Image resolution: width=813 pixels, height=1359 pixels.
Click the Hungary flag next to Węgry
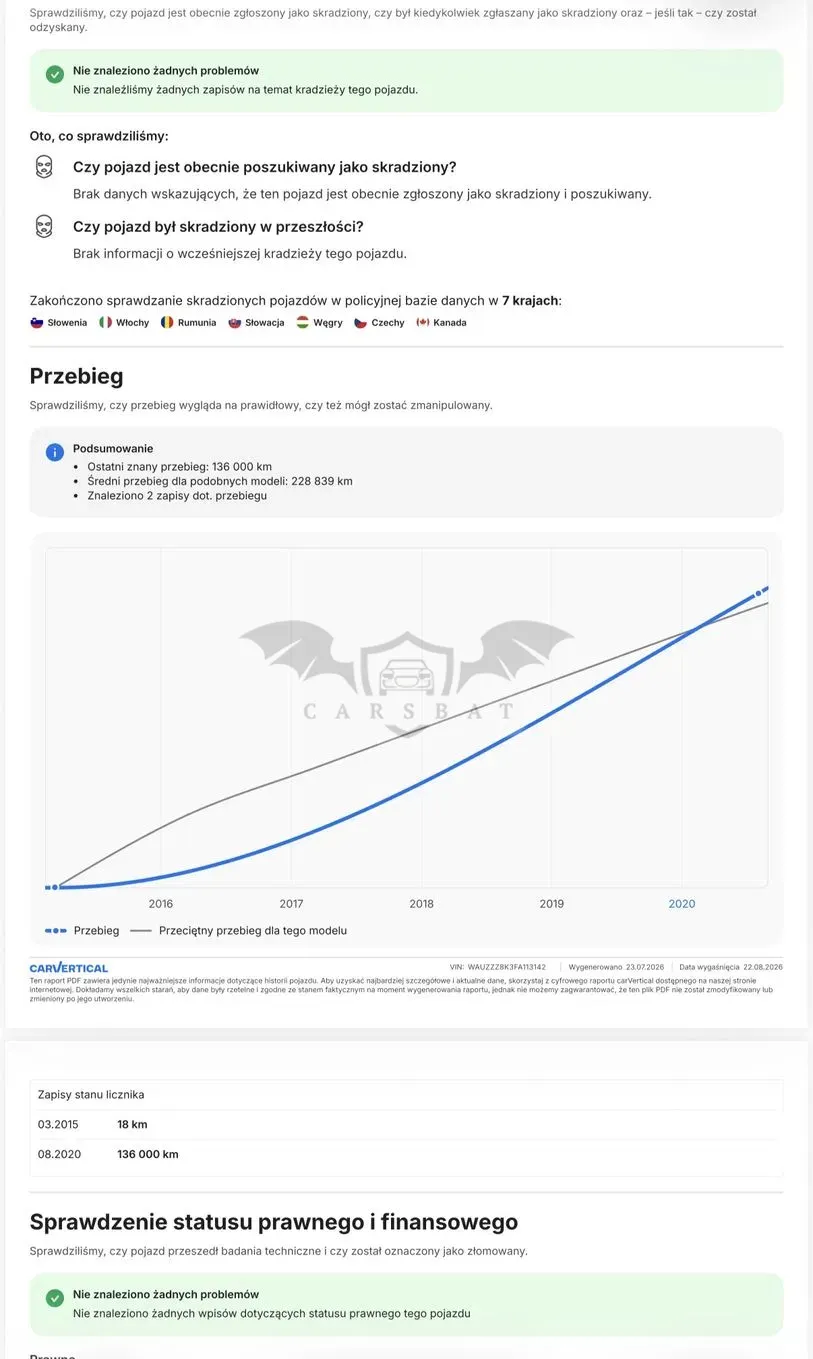[x=303, y=323]
